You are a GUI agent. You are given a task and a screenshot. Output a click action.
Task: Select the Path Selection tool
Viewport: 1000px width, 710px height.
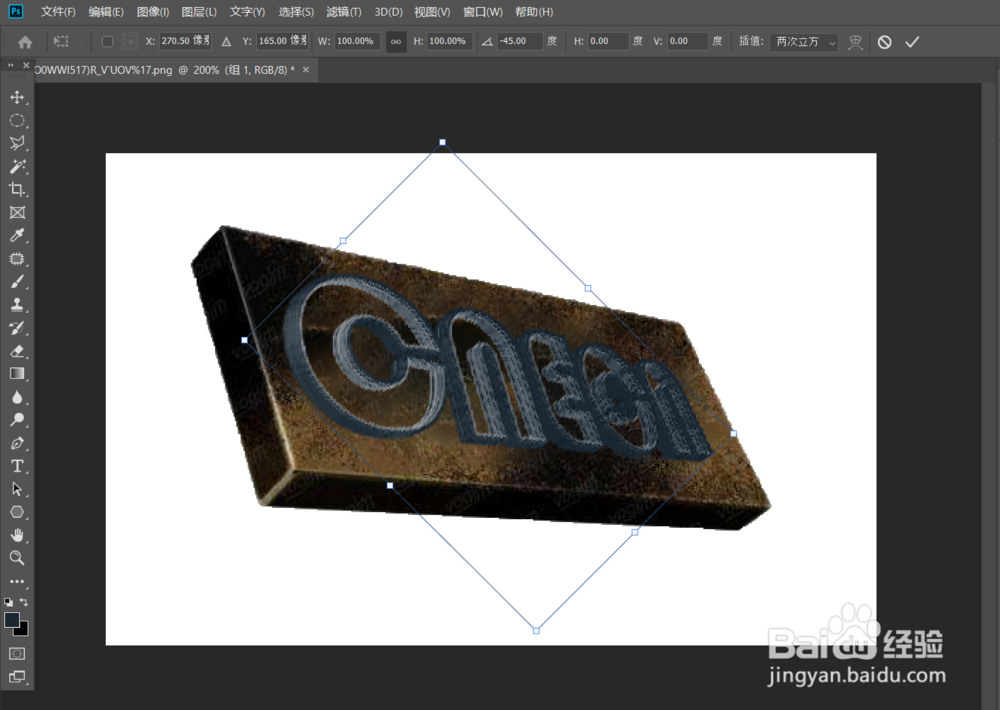pyautogui.click(x=17, y=489)
